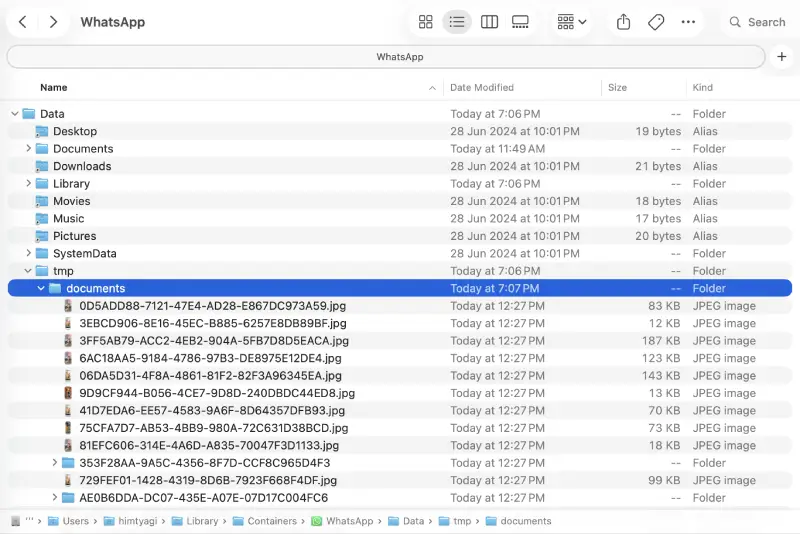Click tmp in the path bar
This screenshot has height=534, width=800.
click(462, 521)
